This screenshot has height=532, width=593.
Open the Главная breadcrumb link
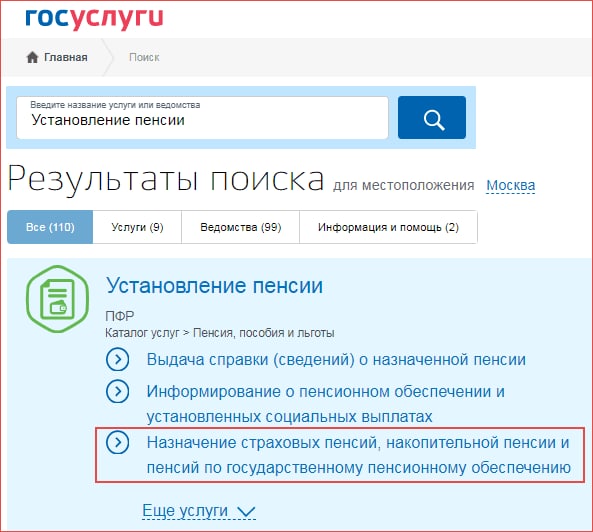tap(65, 57)
